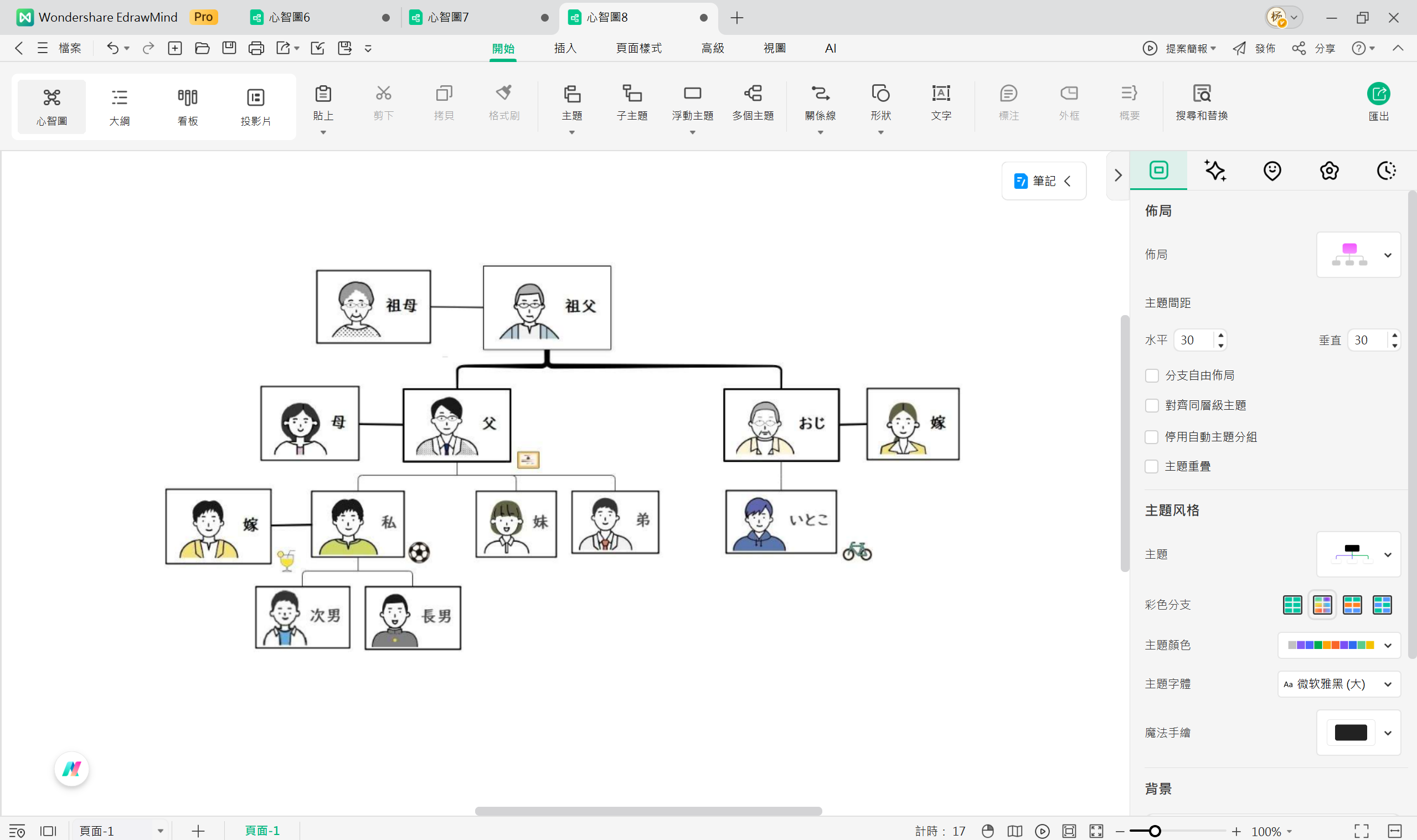The image size is (1417, 840).
Task: Open the 主題顏色 palette dropdown
Action: [1338, 645]
